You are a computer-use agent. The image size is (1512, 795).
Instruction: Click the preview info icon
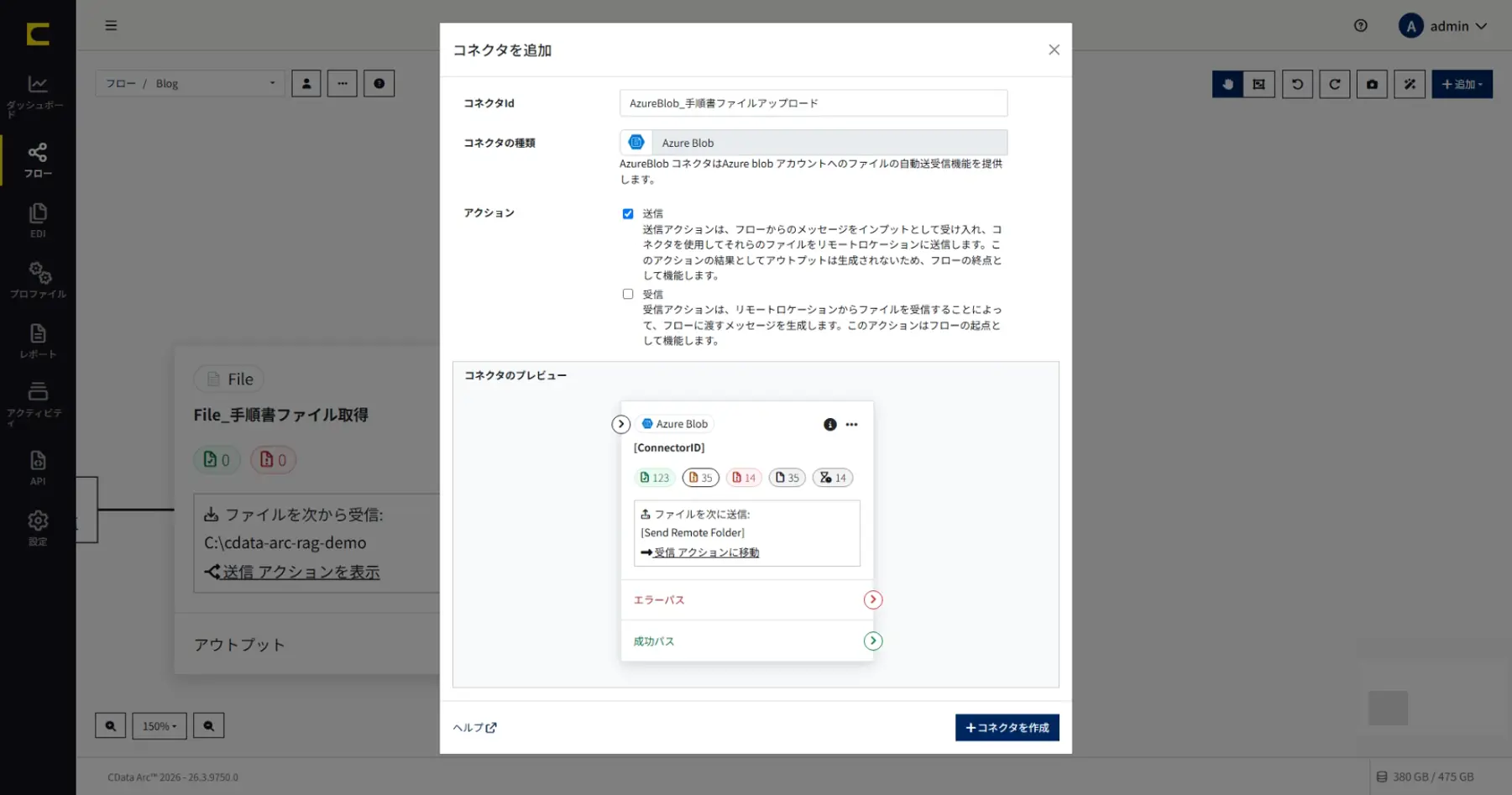click(x=829, y=425)
